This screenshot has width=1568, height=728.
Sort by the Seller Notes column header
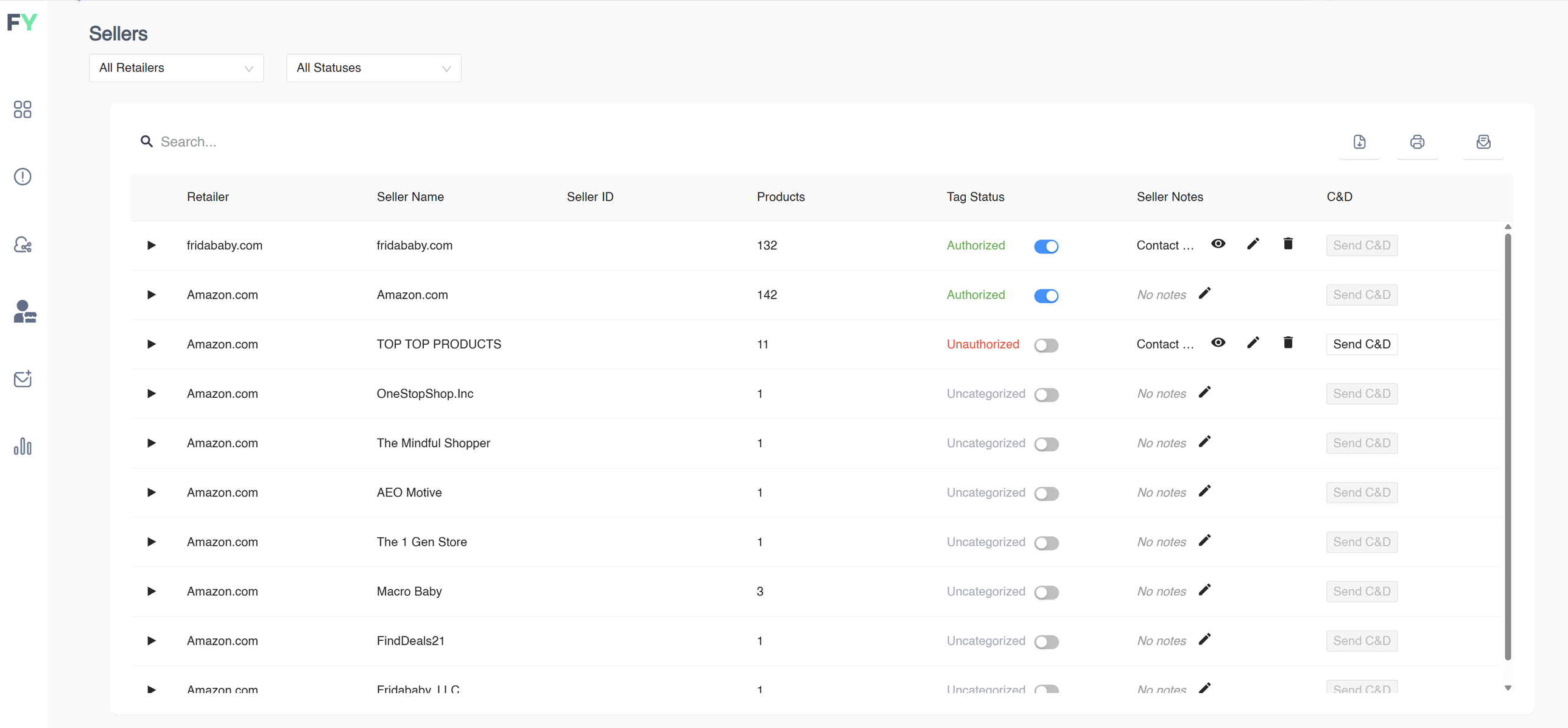pyautogui.click(x=1170, y=197)
